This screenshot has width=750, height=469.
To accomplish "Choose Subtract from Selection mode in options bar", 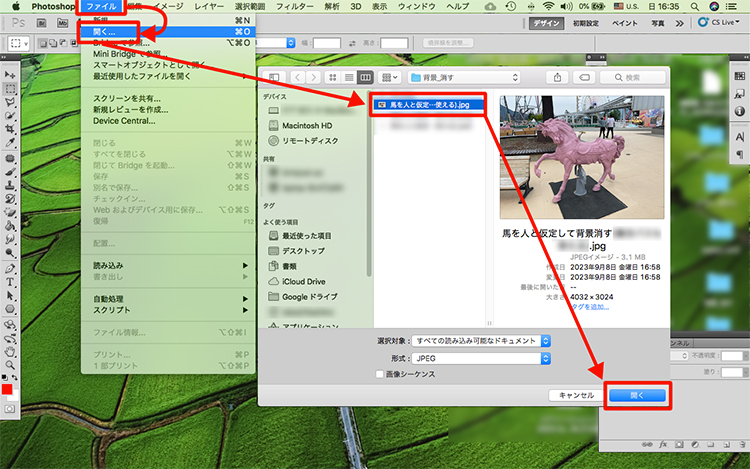I will 63,44.
